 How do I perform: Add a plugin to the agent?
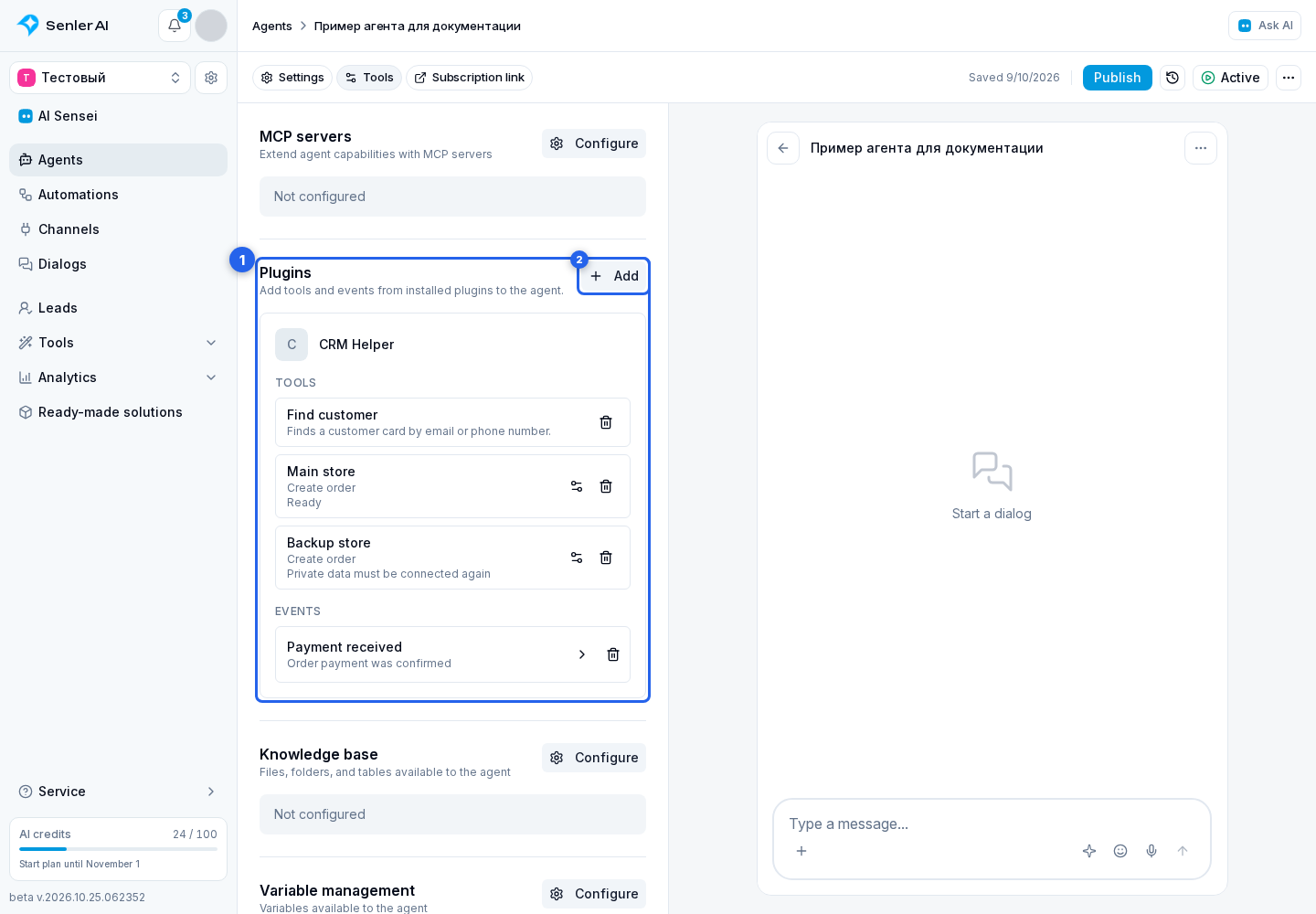point(614,276)
